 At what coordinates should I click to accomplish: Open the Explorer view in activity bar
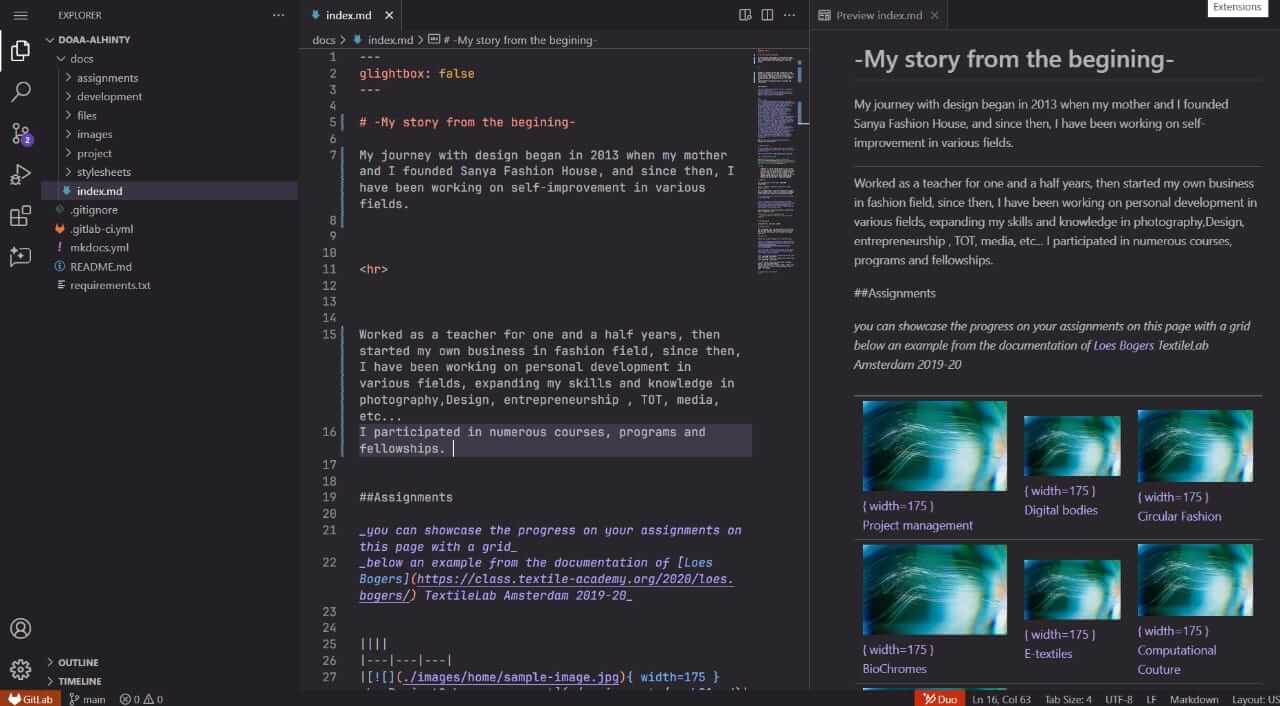tap(20, 51)
